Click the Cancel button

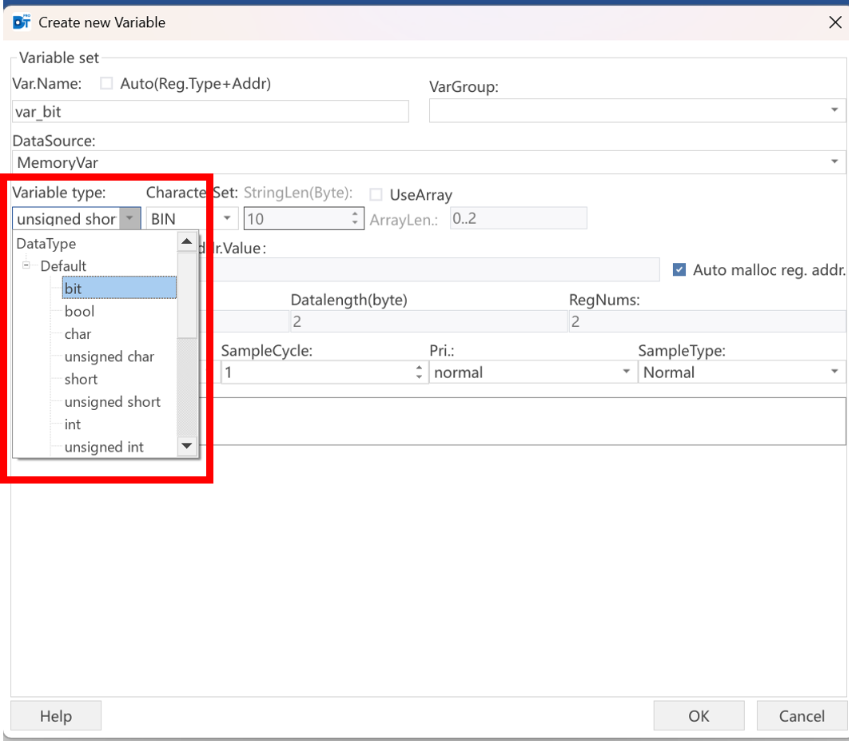coord(801,716)
